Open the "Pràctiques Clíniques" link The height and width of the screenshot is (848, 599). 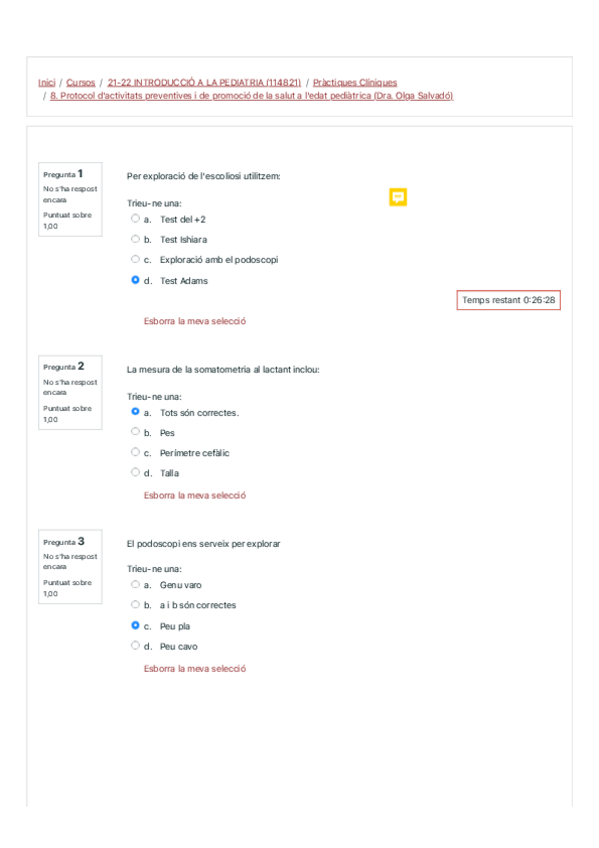353,83
